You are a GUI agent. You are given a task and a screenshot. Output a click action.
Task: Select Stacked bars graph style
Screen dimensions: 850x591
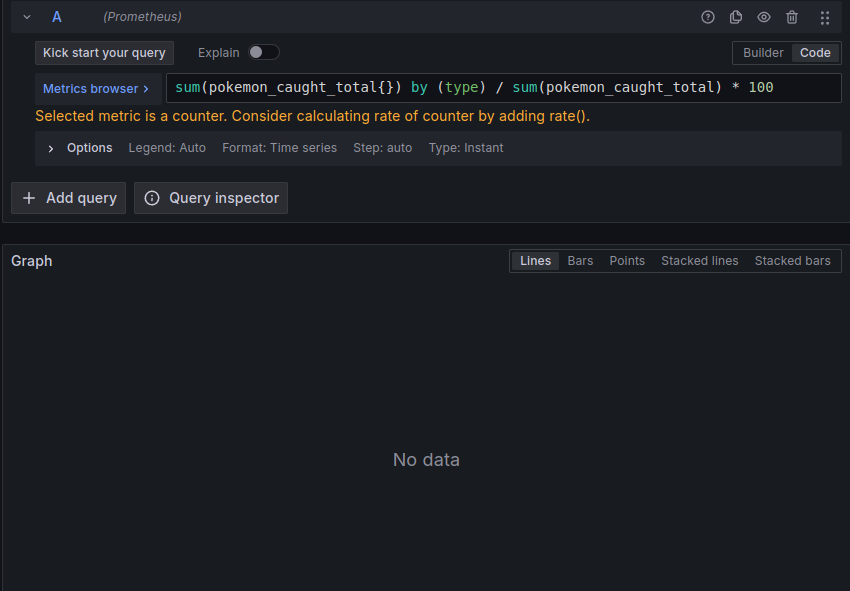click(792, 261)
